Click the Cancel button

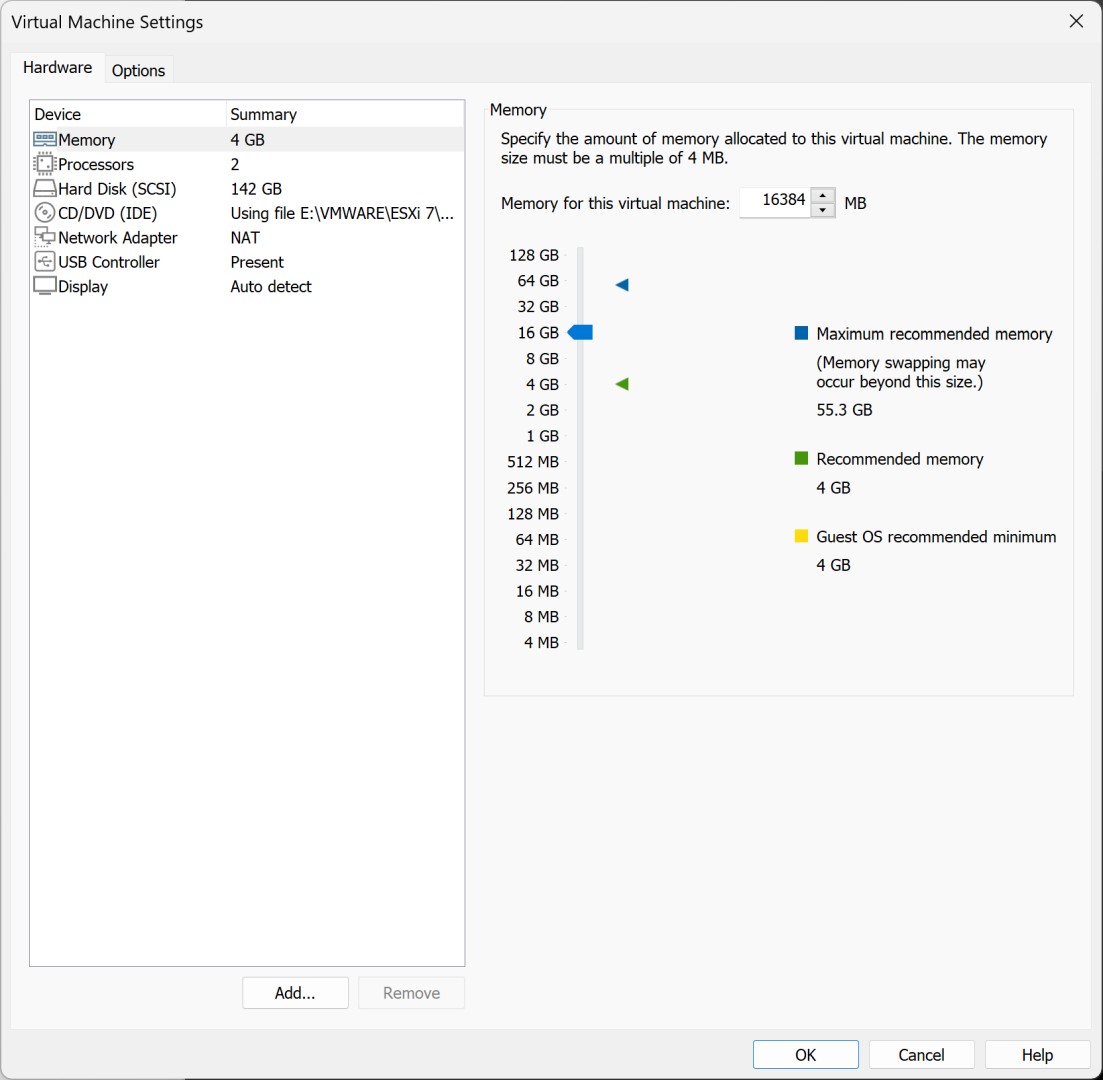coord(922,1055)
